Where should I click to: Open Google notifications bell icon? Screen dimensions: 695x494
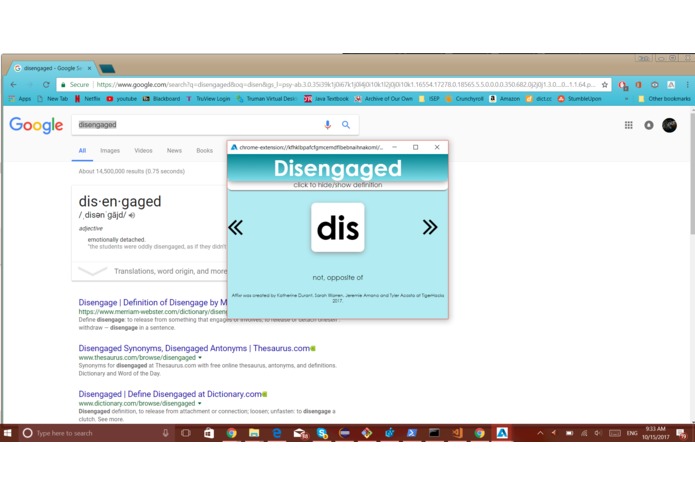coord(649,125)
